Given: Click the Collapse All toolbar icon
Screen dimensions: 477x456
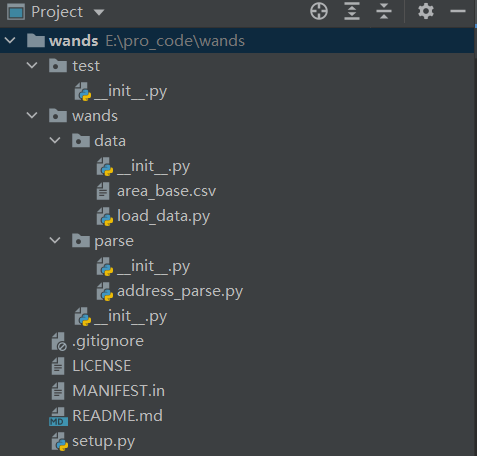Looking at the screenshot, I should (x=384, y=11).
